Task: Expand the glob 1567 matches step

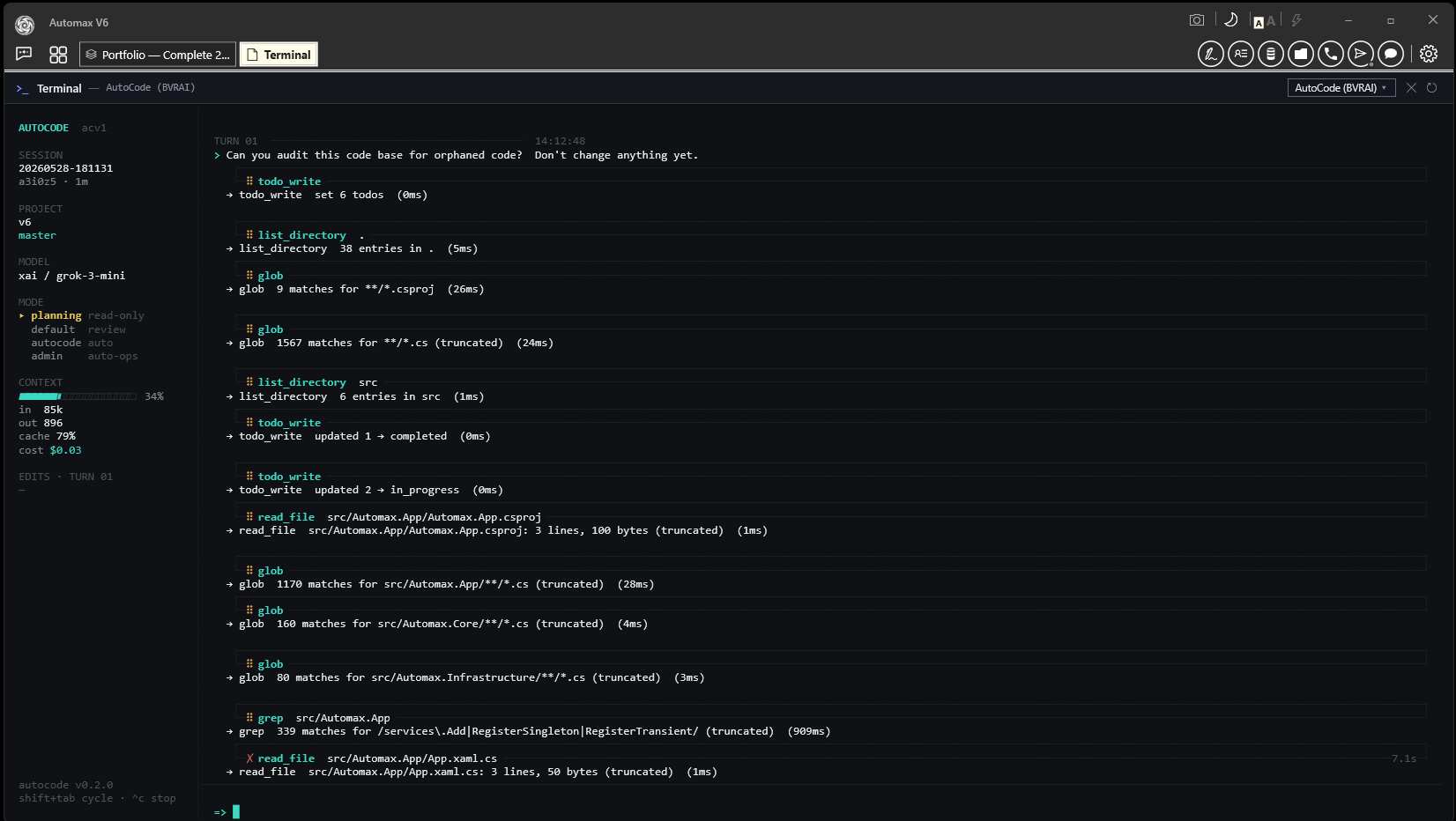Action: coord(831,329)
